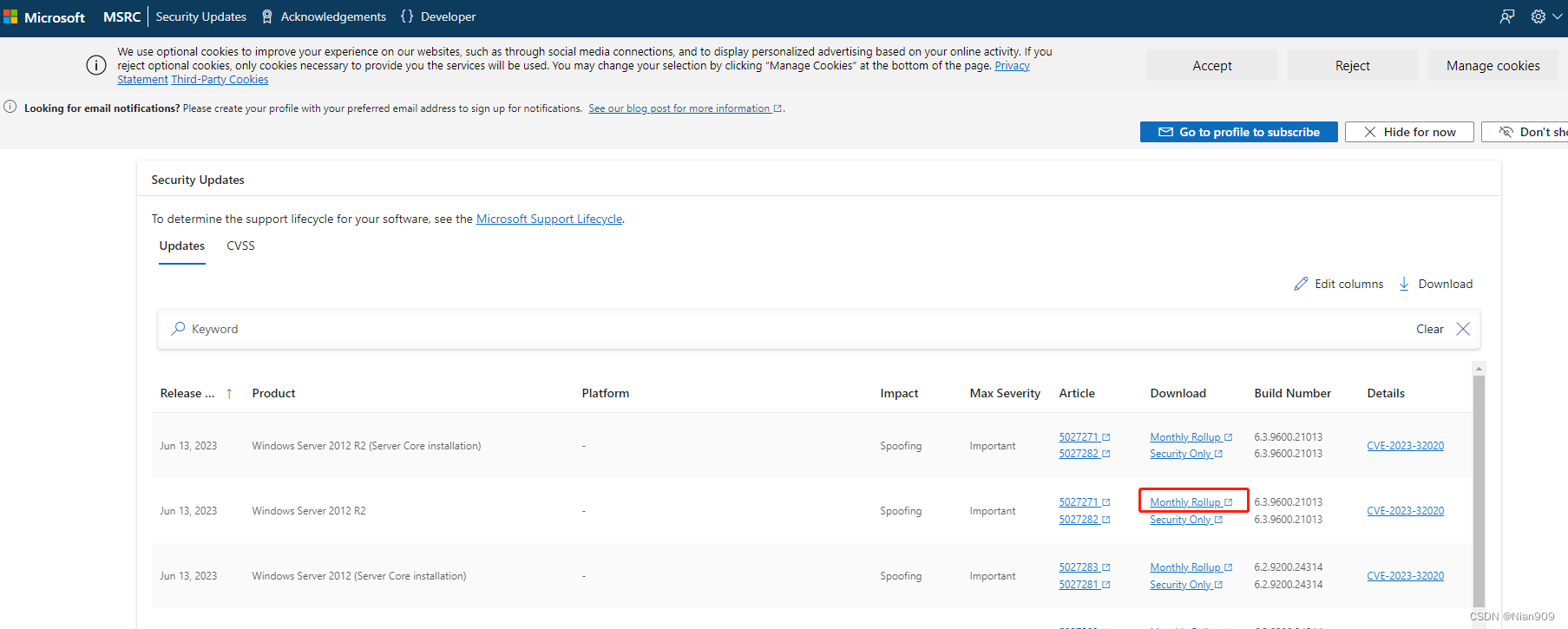
Task: Open Manage cookies options
Action: (x=1493, y=65)
